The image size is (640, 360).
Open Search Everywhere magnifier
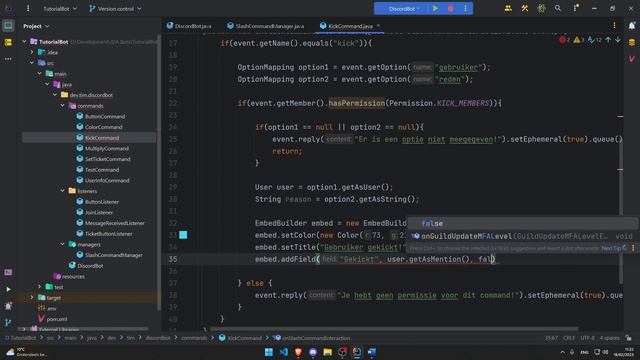[x=558, y=8]
